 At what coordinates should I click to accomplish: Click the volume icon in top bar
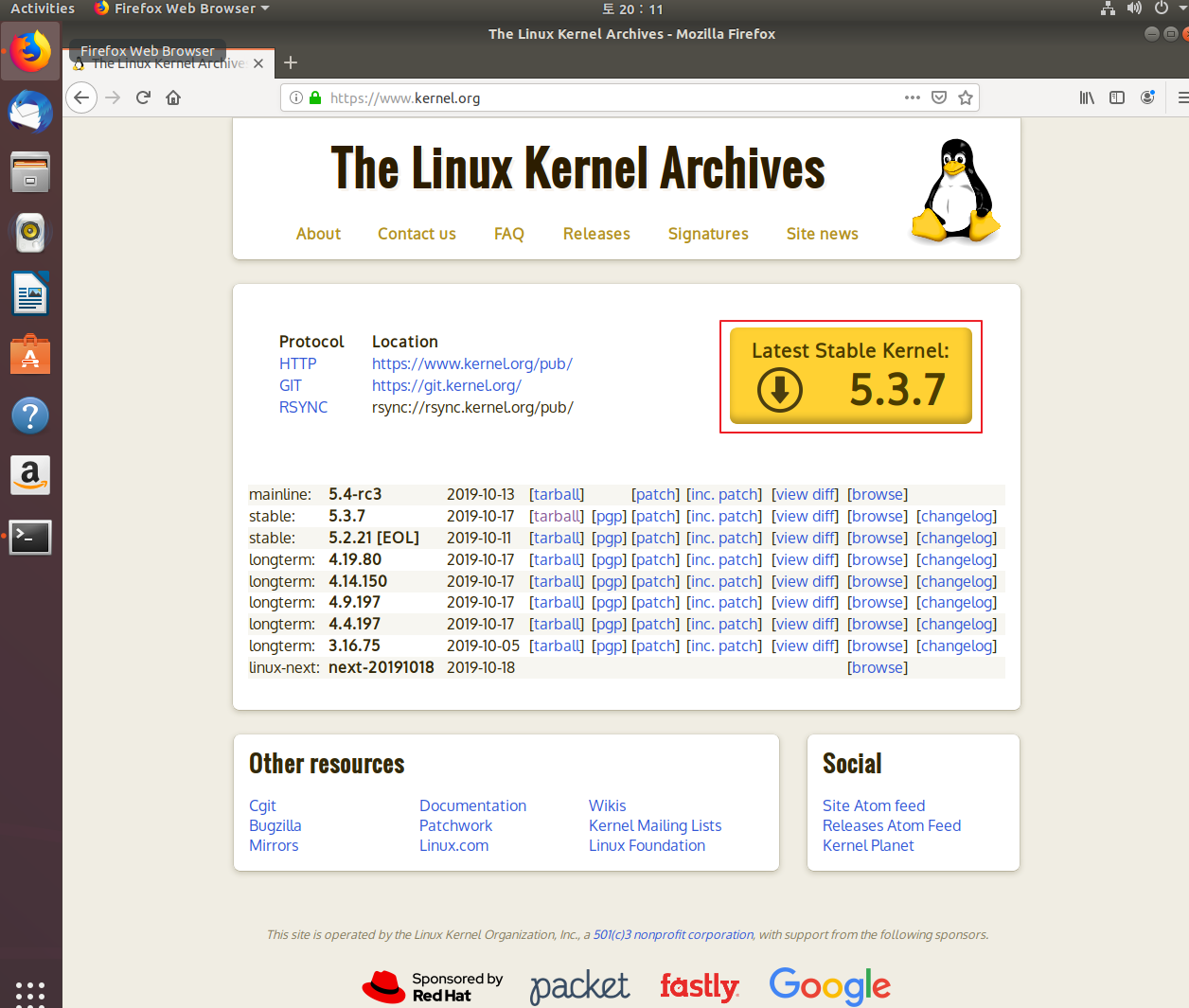tap(1134, 9)
